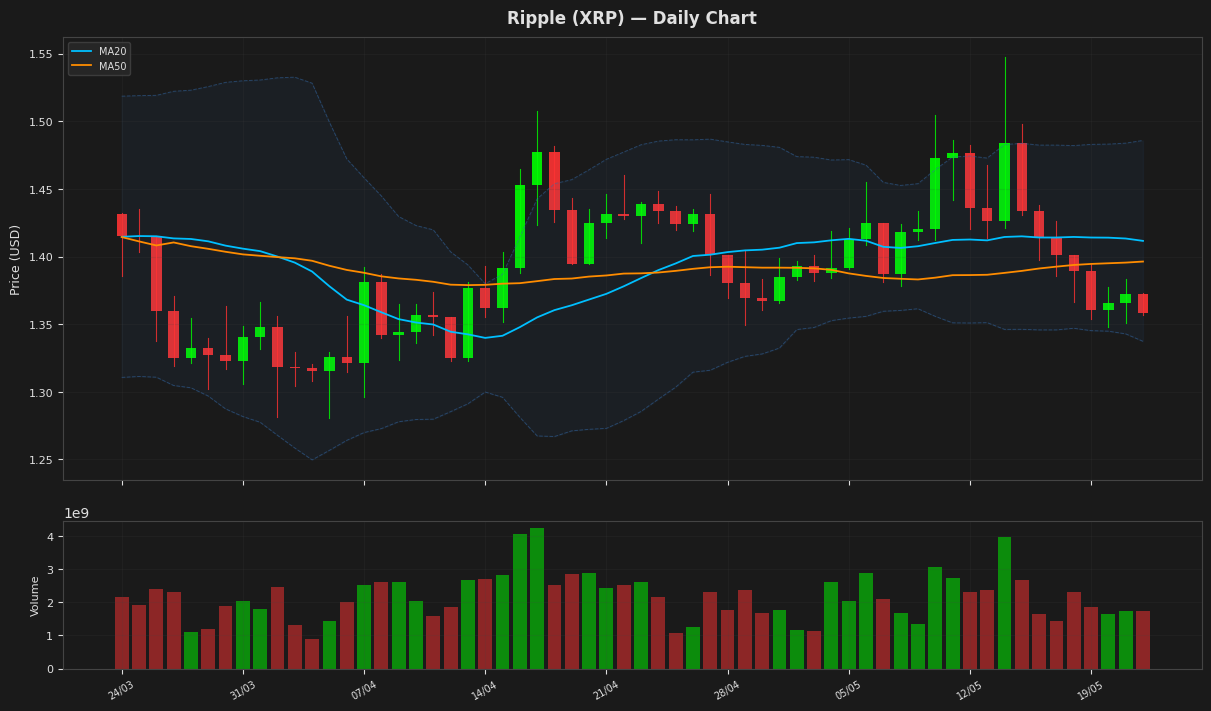The width and height of the screenshot is (1211, 711).
Task: Click the 1.50 price tick label
Action: 41,122
